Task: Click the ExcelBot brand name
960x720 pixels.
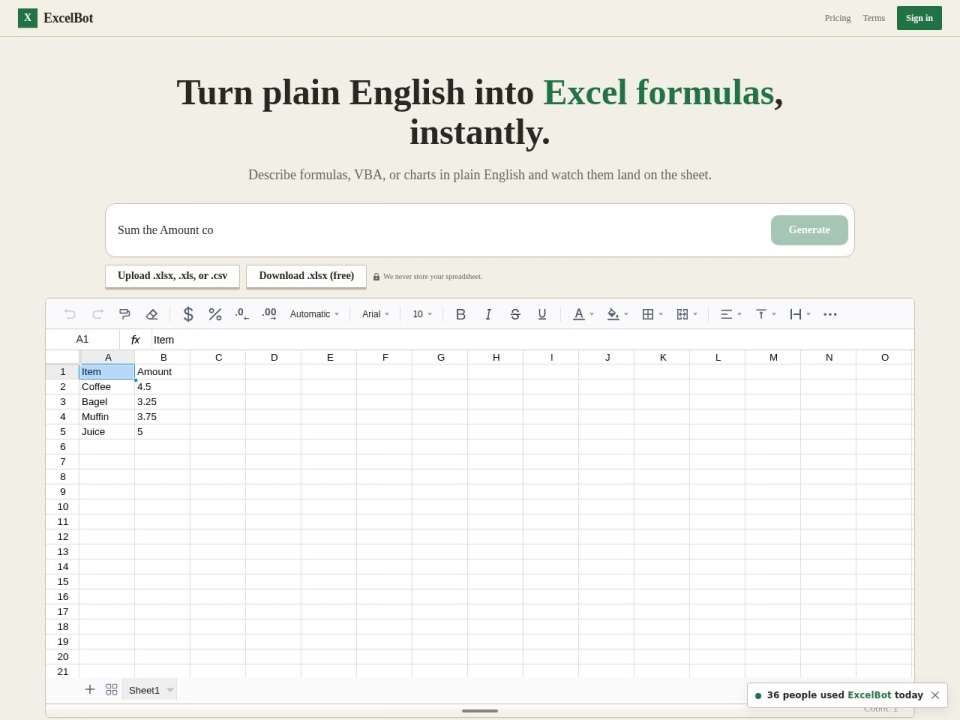Action: point(69,18)
